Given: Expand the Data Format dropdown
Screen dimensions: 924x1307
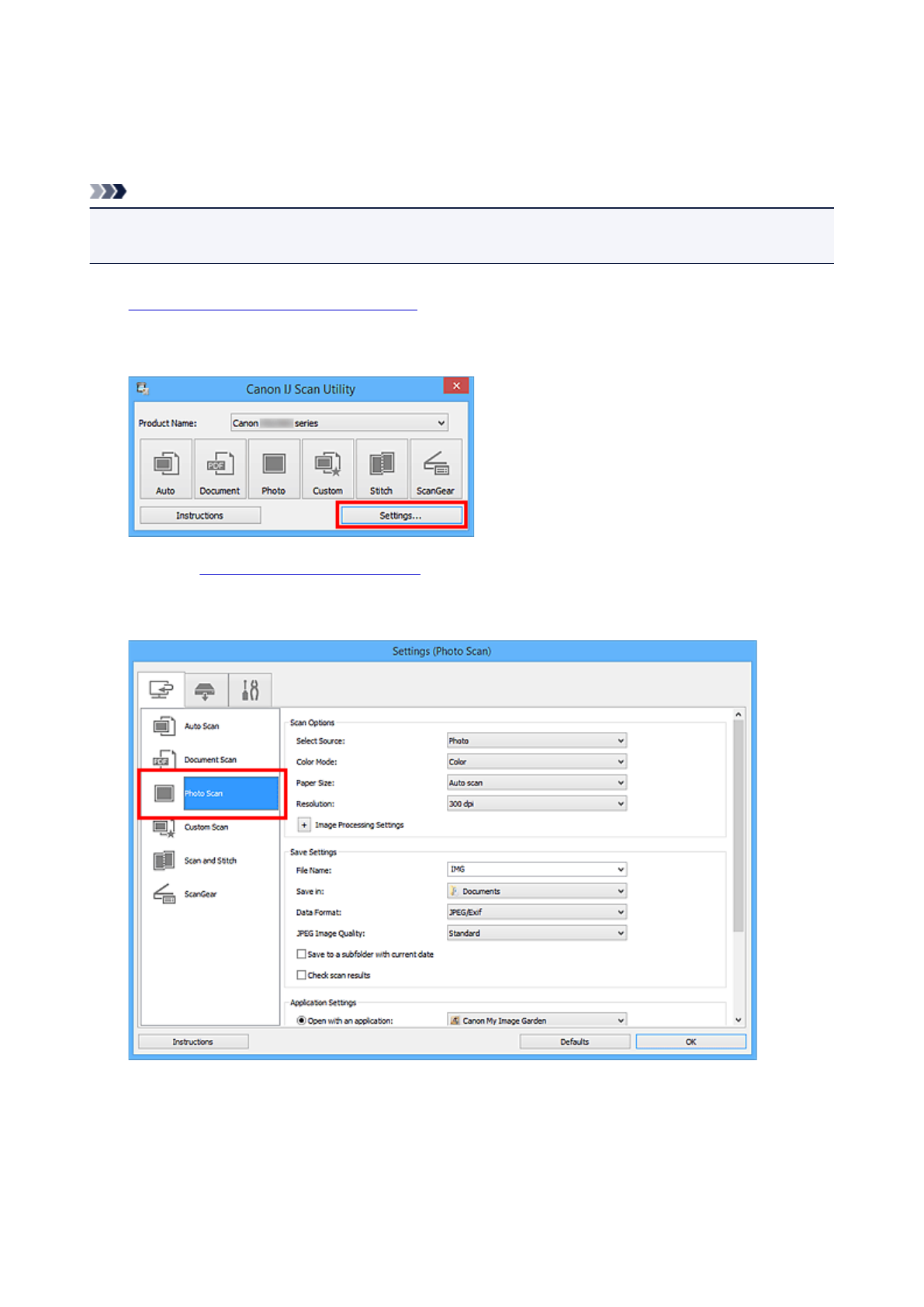Looking at the screenshot, I should (x=536, y=912).
